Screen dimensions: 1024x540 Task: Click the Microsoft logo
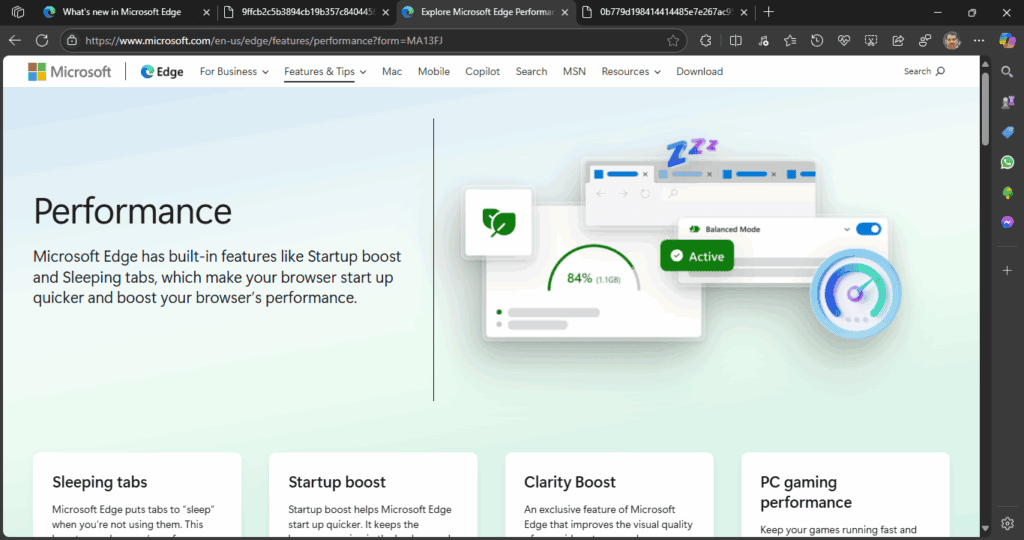click(69, 72)
